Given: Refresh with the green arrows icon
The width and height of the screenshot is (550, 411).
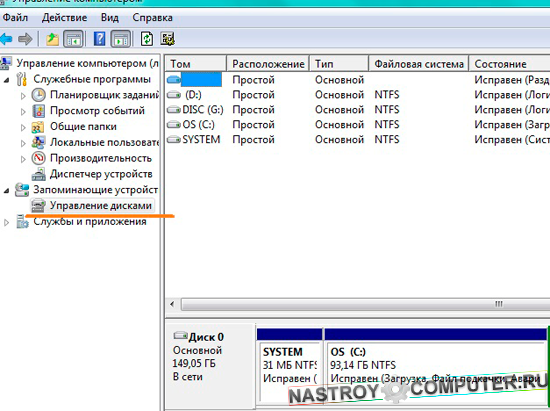Looking at the screenshot, I should tap(147, 39).
